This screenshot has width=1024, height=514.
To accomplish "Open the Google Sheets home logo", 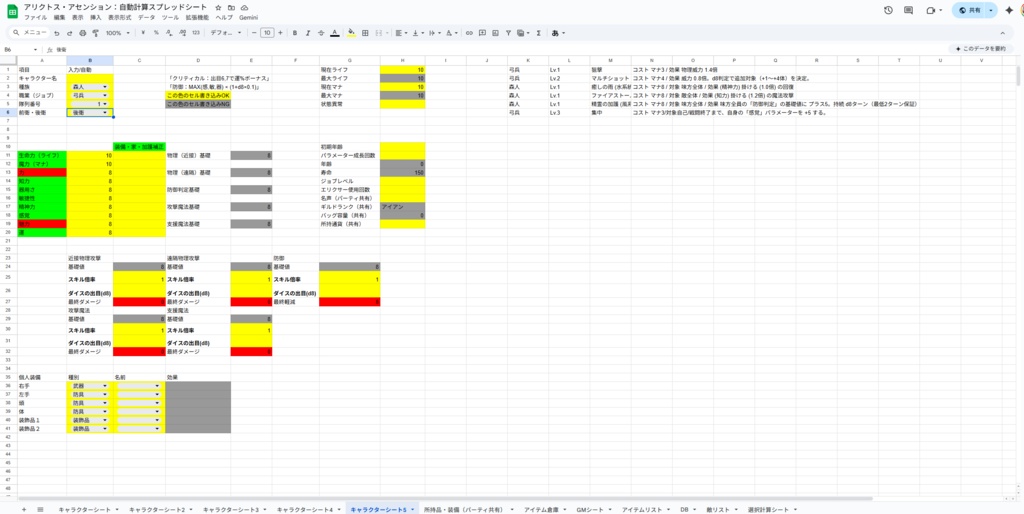I will (12, 11).
